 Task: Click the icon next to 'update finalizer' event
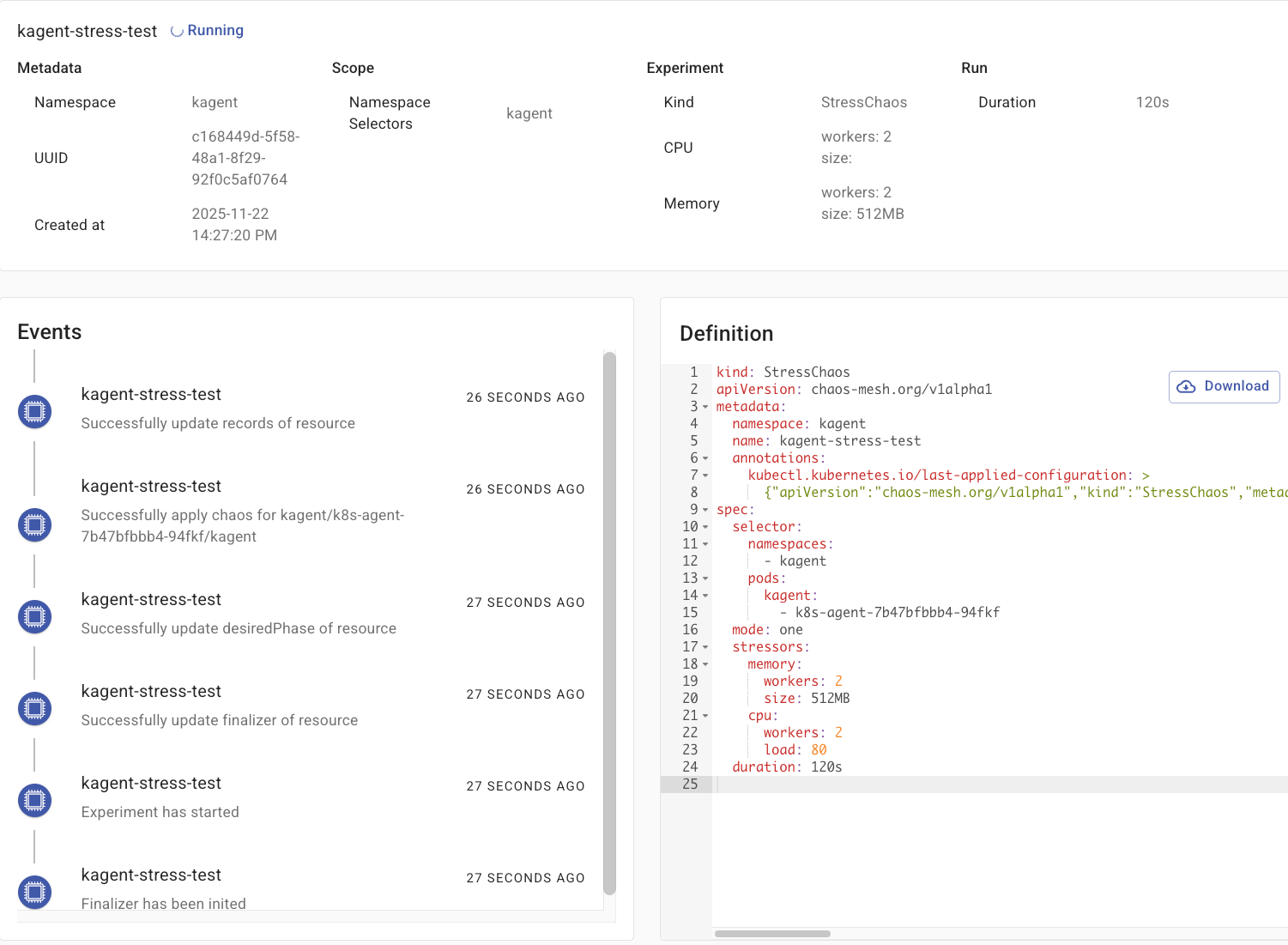click(35, 708)
